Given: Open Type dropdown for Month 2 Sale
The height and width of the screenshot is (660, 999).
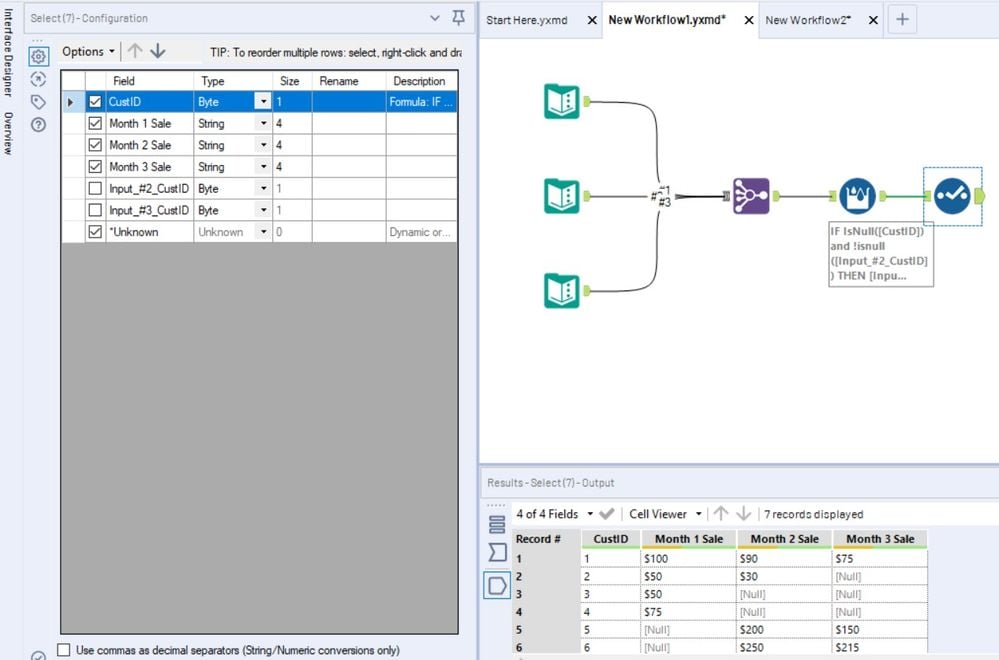Looking at the screenshot, I should click(x=263, y=145).
